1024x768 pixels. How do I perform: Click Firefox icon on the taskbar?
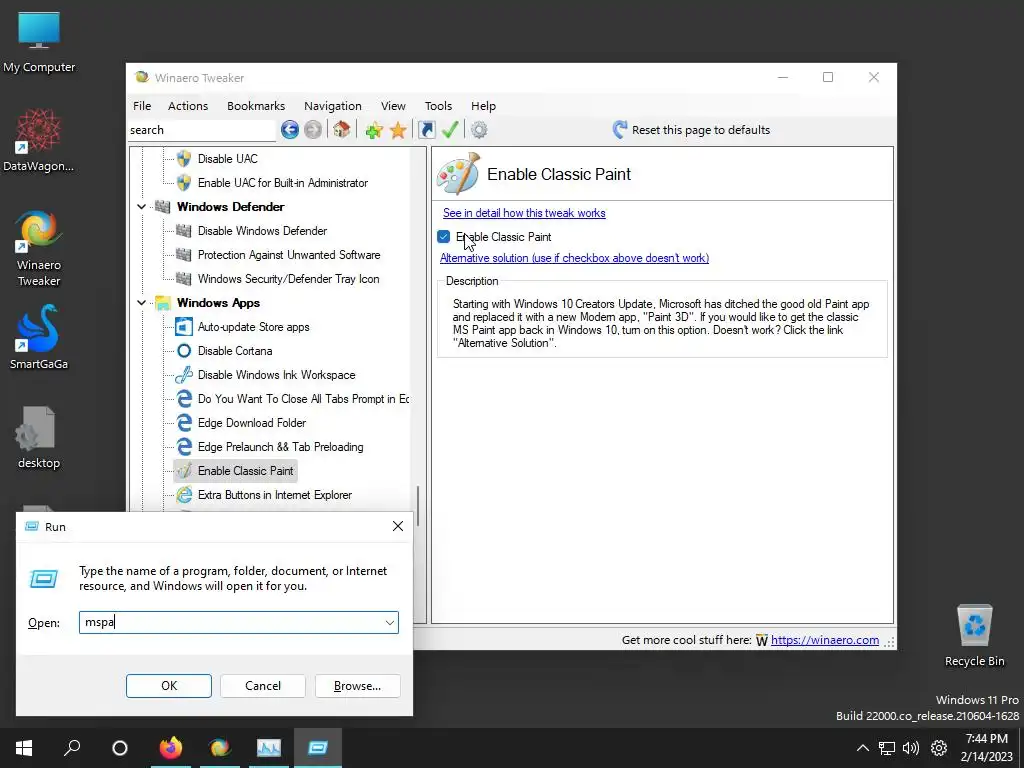point(171,748)
